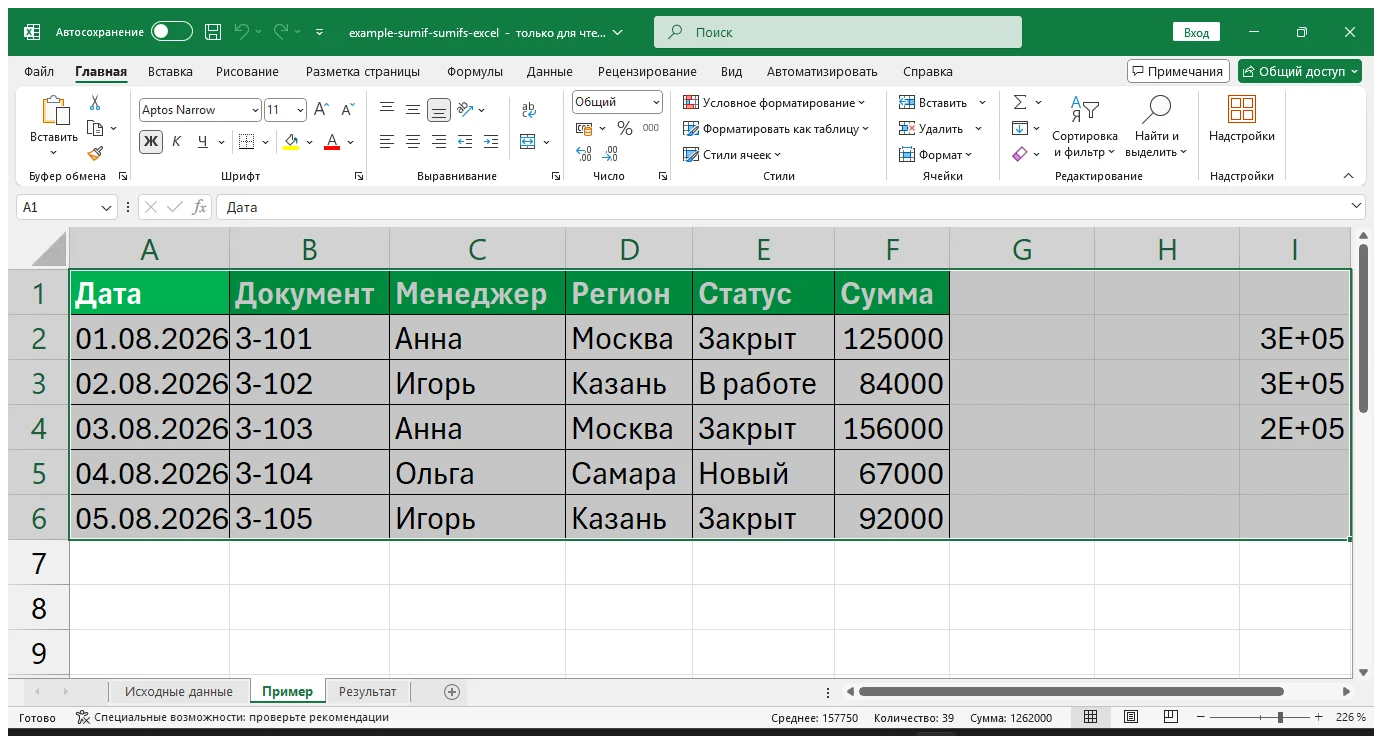Click the Вход sign-in button

point(1196,32)
